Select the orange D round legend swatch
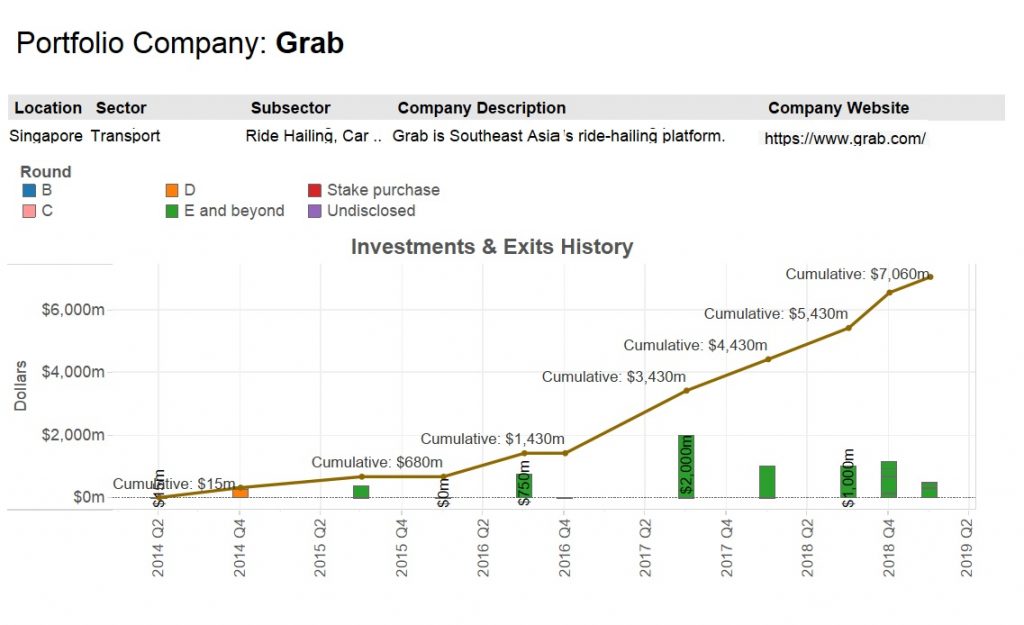This screenshot has height=625, width=1024. pos(172,190)
